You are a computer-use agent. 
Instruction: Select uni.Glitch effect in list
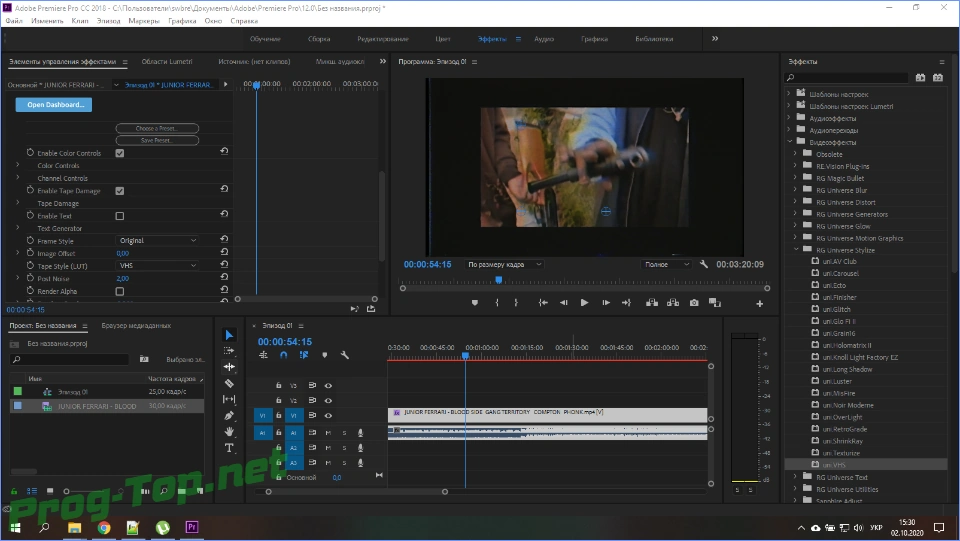click(836, 309)
